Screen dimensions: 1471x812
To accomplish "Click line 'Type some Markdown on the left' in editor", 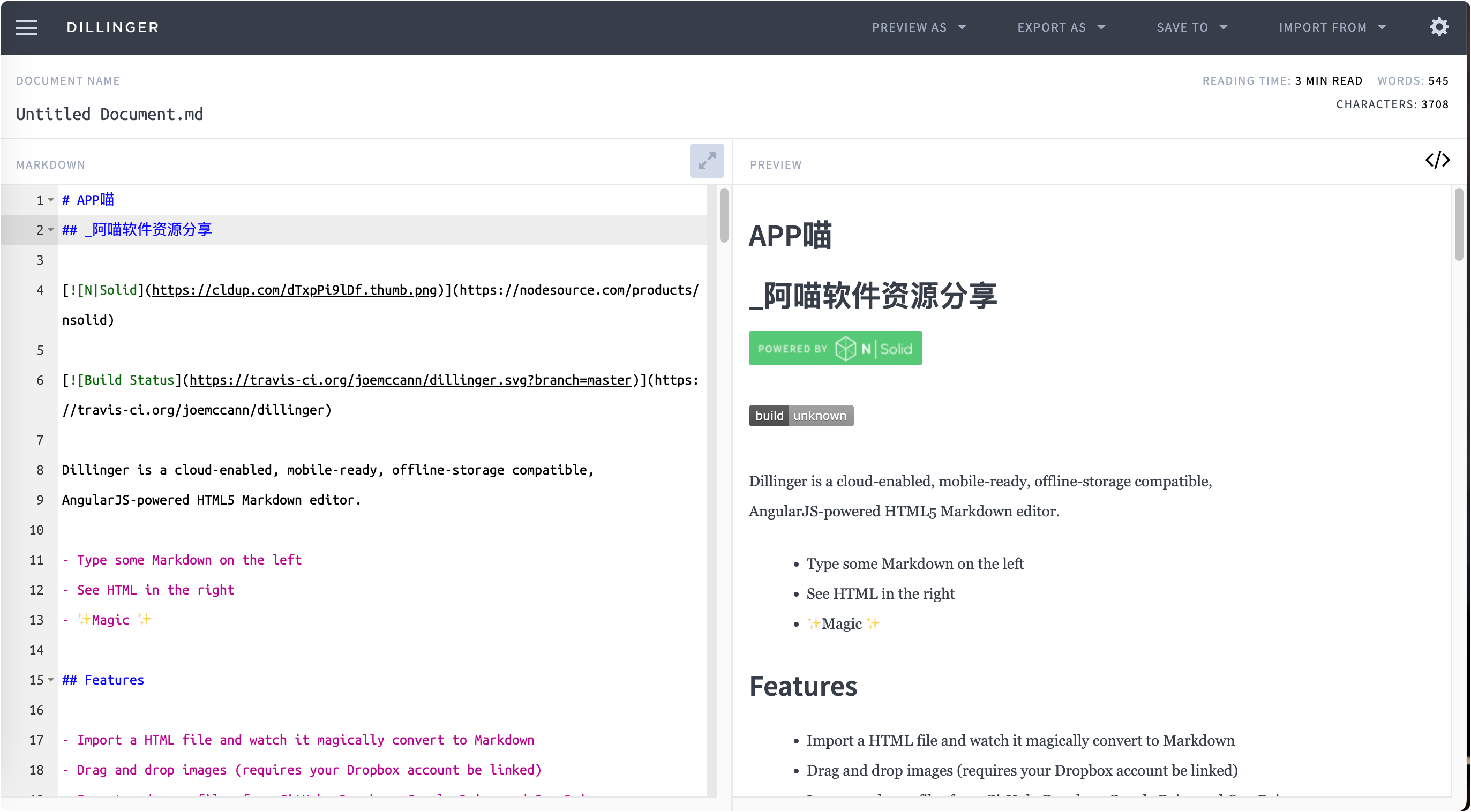I will coord(182,560).
